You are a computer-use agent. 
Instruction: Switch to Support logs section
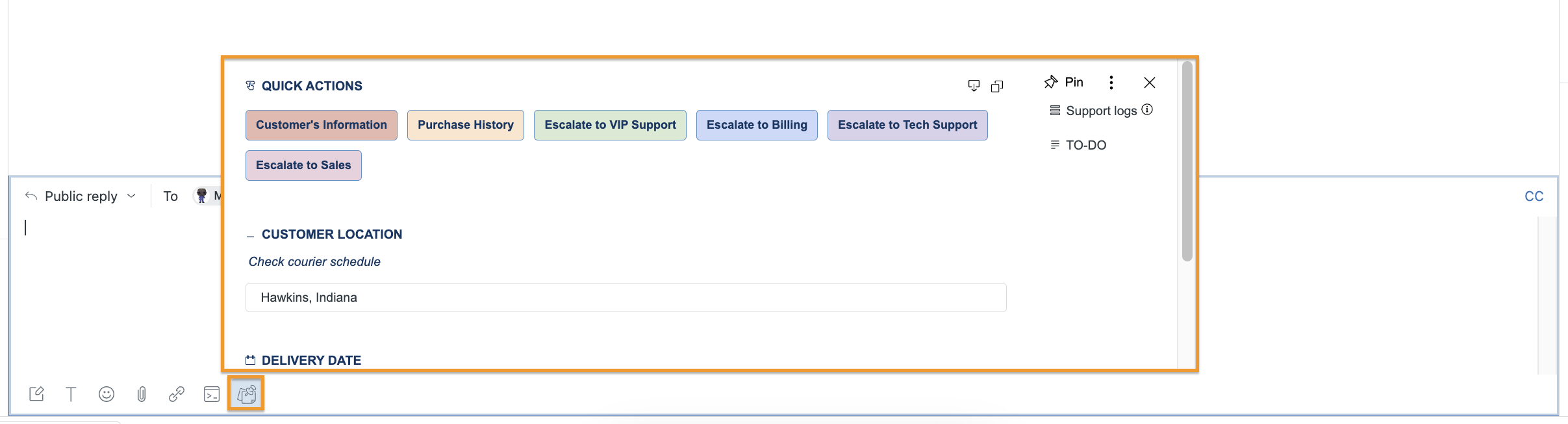(1101, 111)
